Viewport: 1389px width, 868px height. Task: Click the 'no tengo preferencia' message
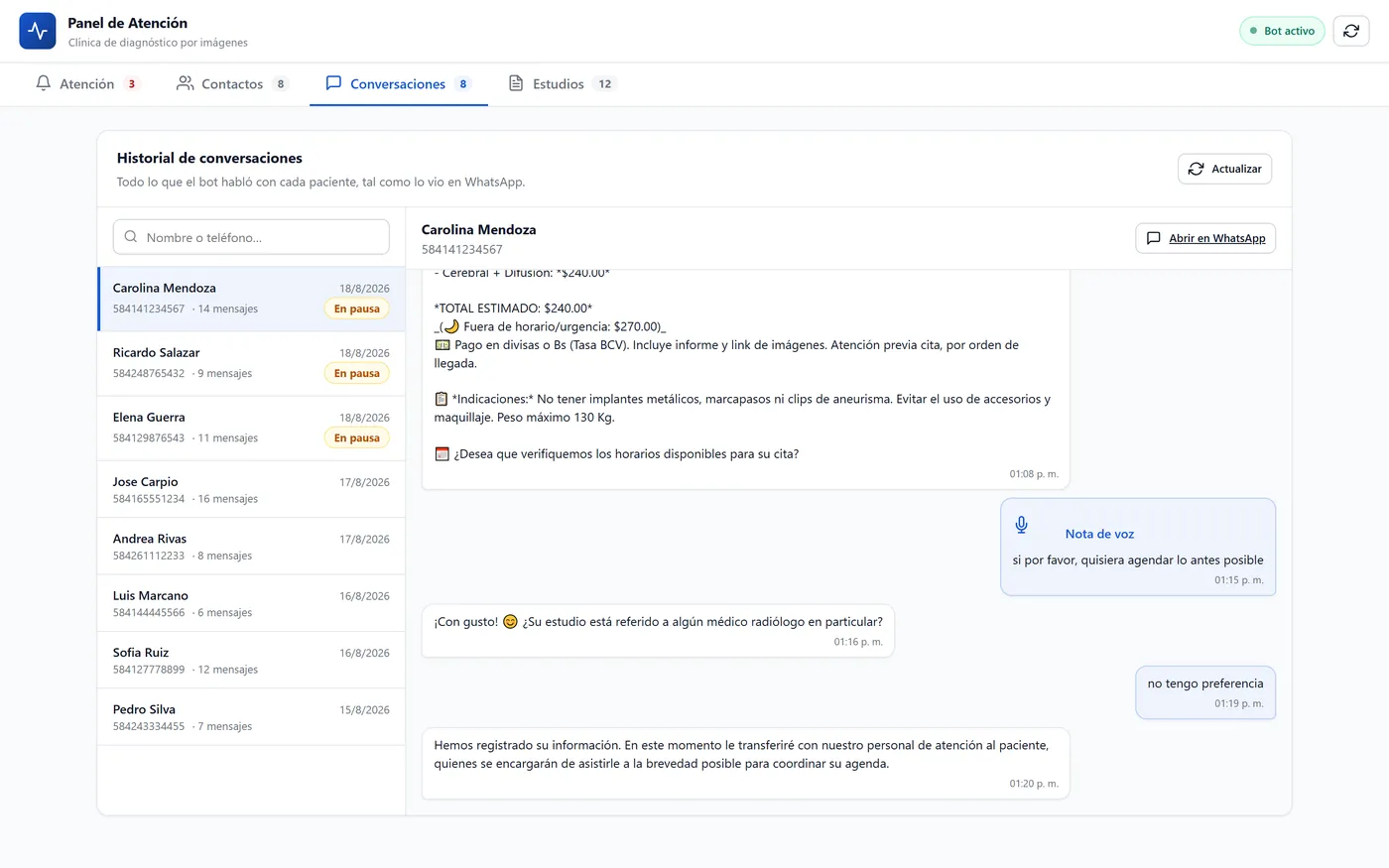[1205, 692]
